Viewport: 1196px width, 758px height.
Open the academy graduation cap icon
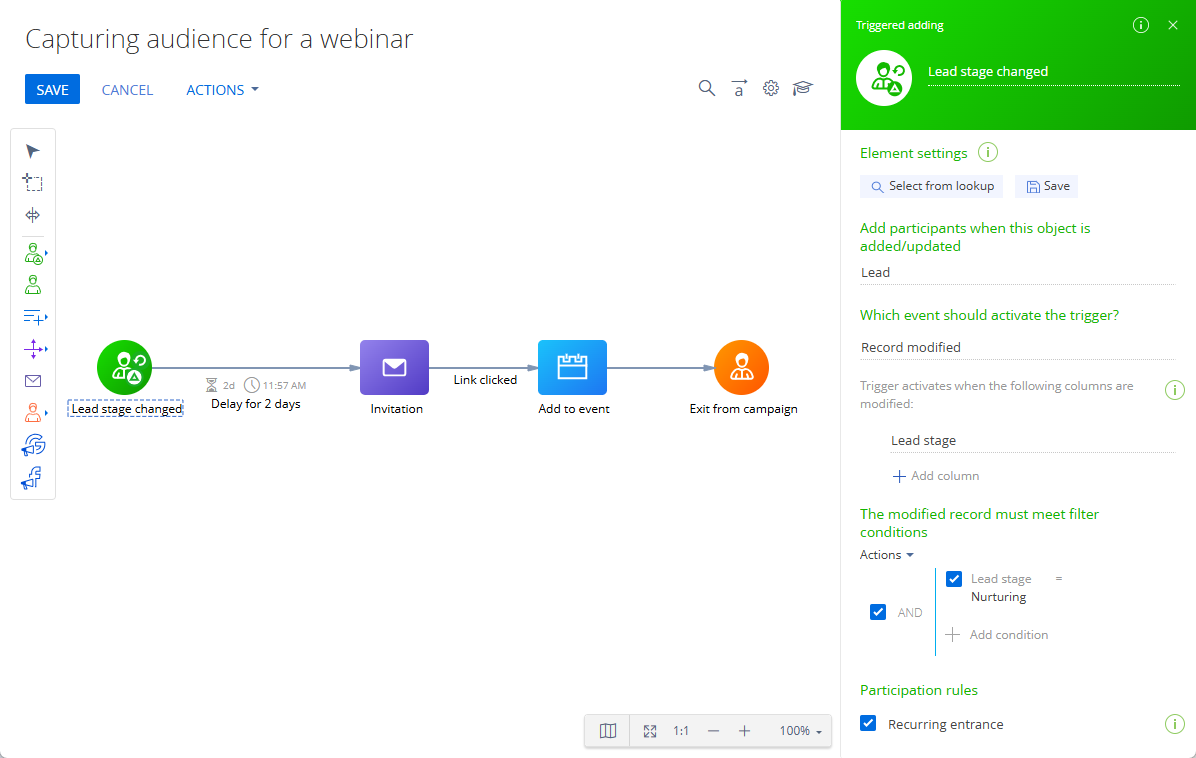pyautogui.click(x=802, y=88)
